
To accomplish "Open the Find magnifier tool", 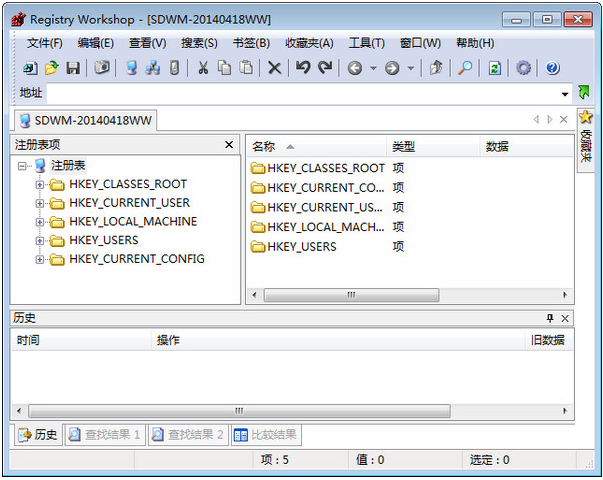I will click(465, 68).
